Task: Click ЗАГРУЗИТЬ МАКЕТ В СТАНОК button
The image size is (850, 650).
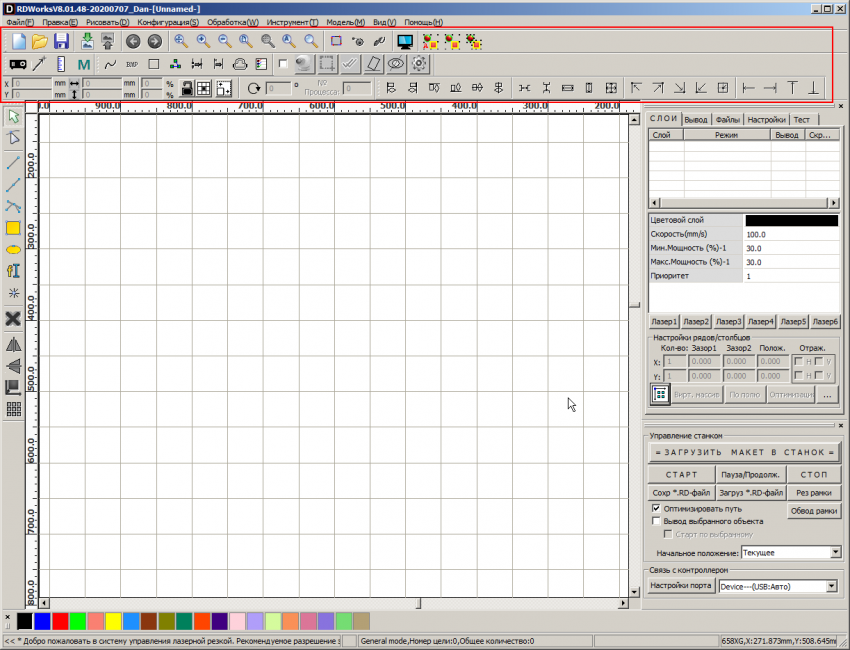Action: click(746, 451)
